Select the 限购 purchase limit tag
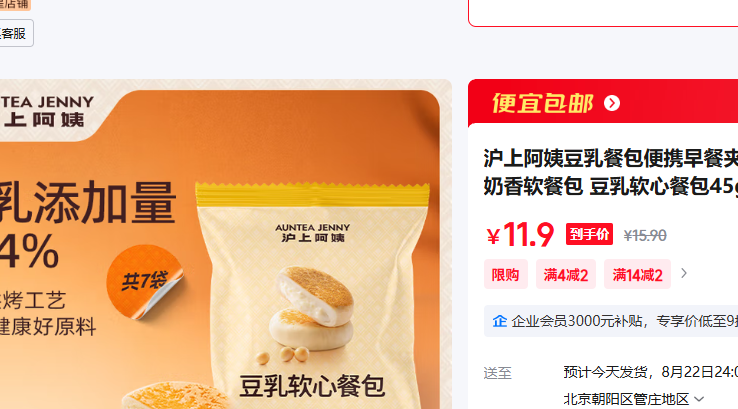 (x=505, y=274)
